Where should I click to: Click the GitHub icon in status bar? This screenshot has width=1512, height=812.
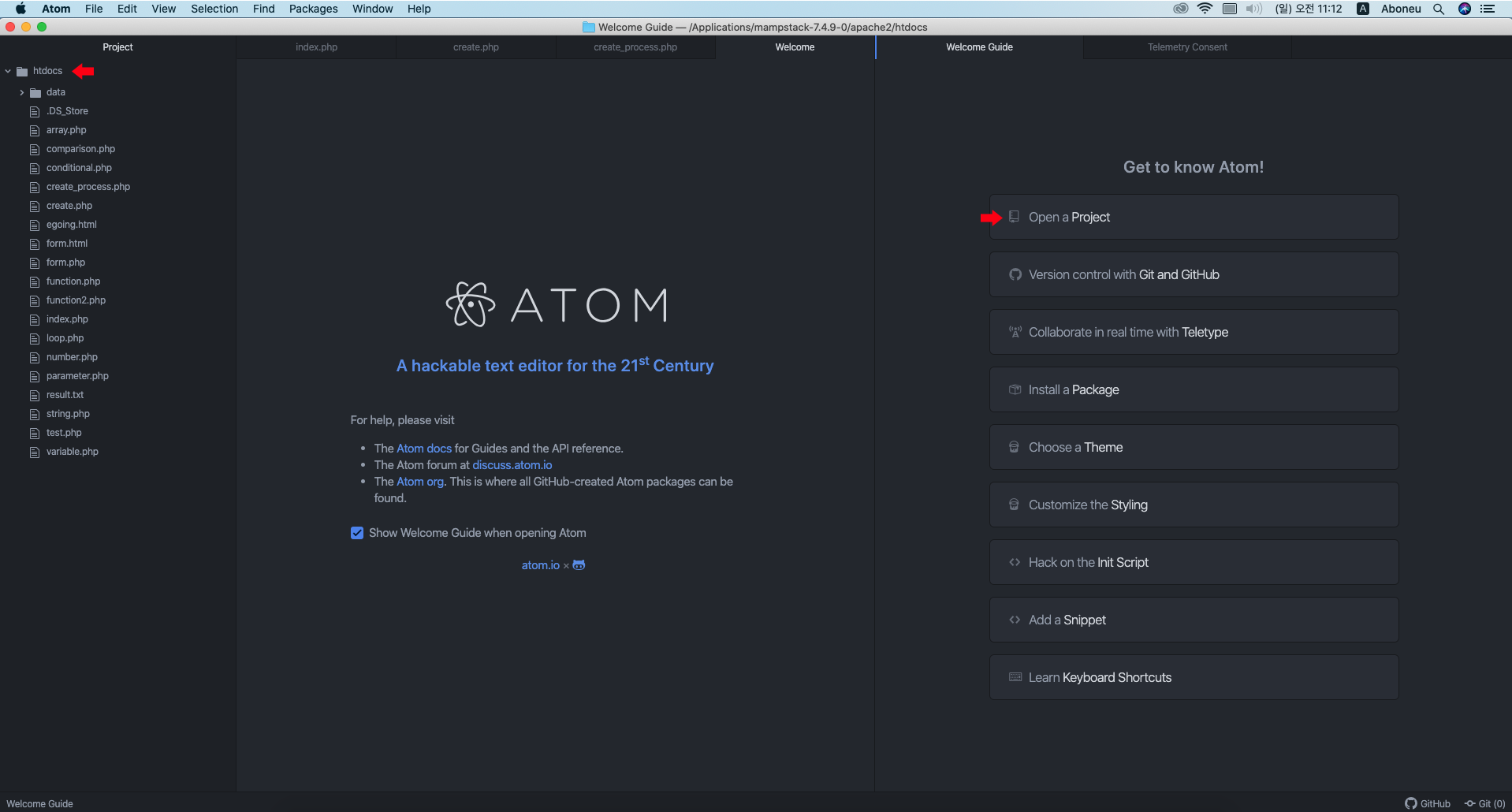(1411, 803)
